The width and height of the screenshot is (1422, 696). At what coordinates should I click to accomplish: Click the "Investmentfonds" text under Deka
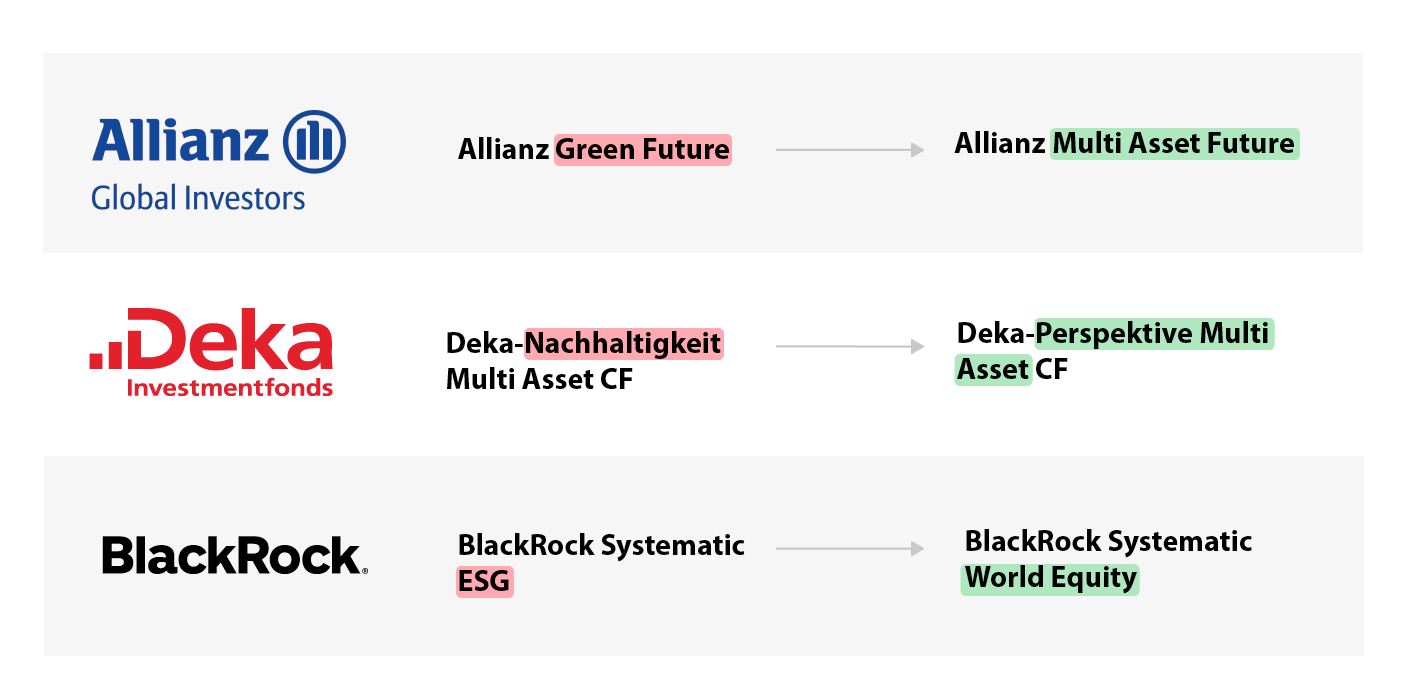click(230, 387)
